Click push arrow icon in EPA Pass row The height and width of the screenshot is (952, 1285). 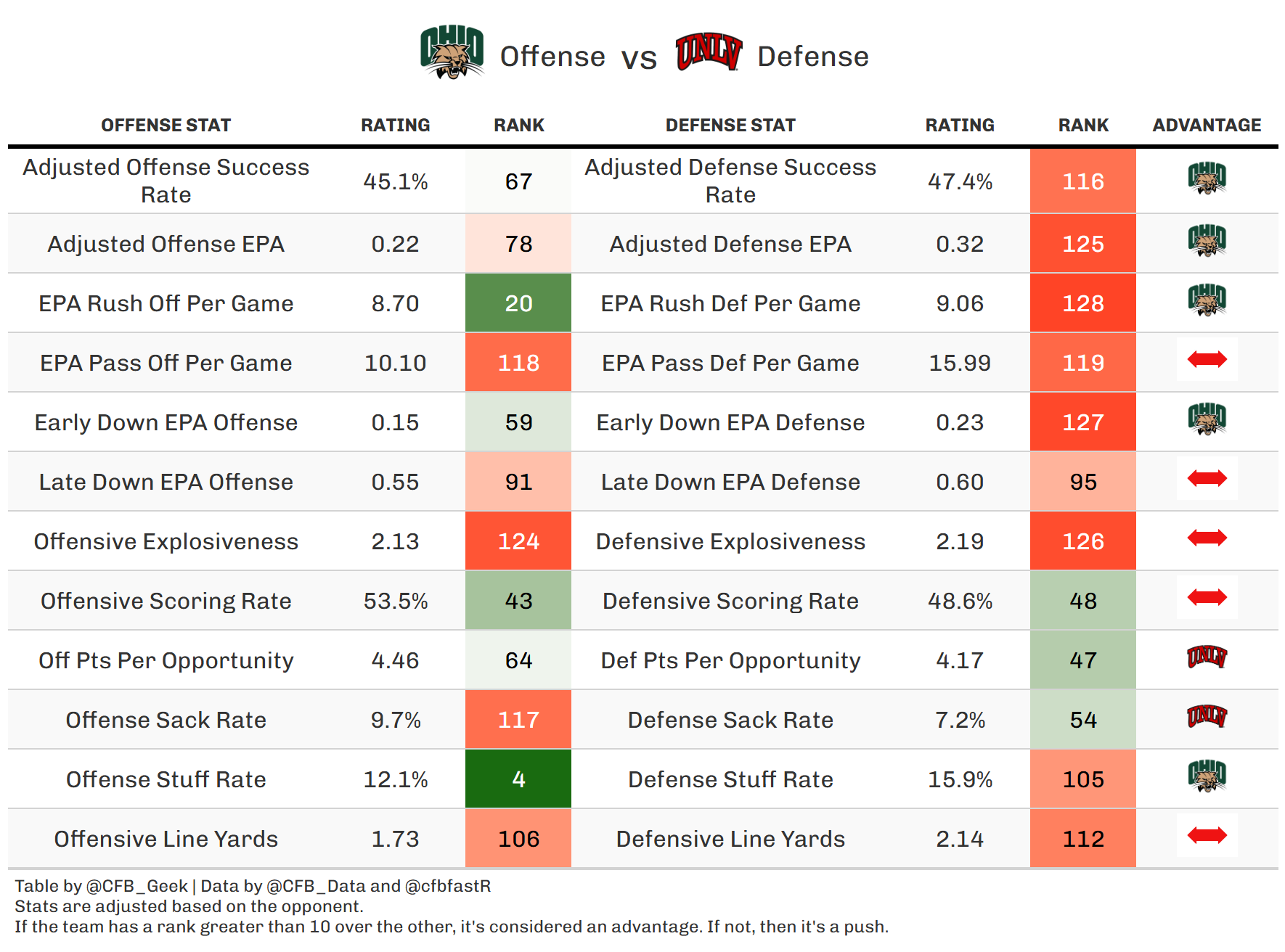coord(1207,359)
